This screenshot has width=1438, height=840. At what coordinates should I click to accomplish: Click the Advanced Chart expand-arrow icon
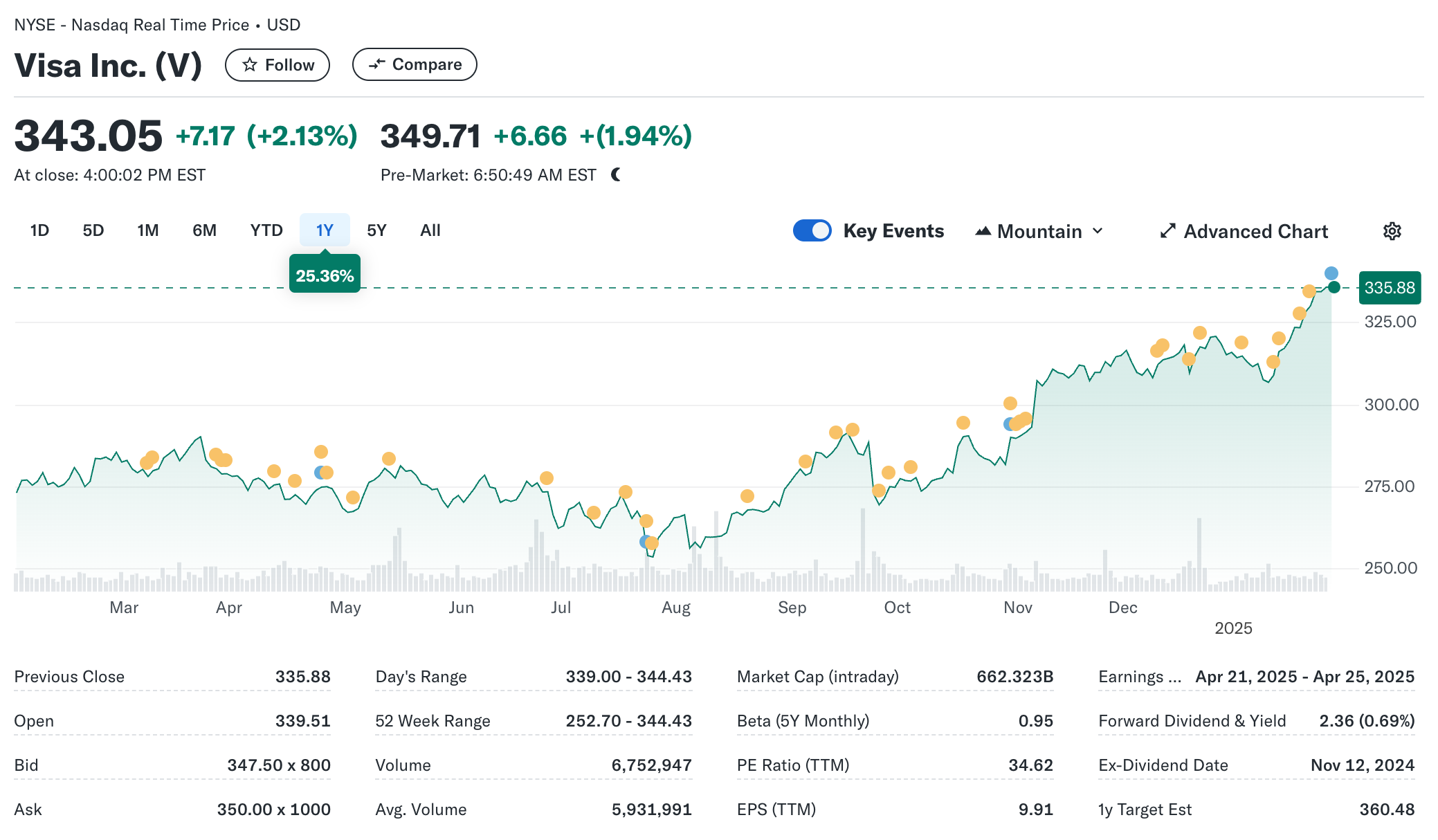click(1167, 231)
